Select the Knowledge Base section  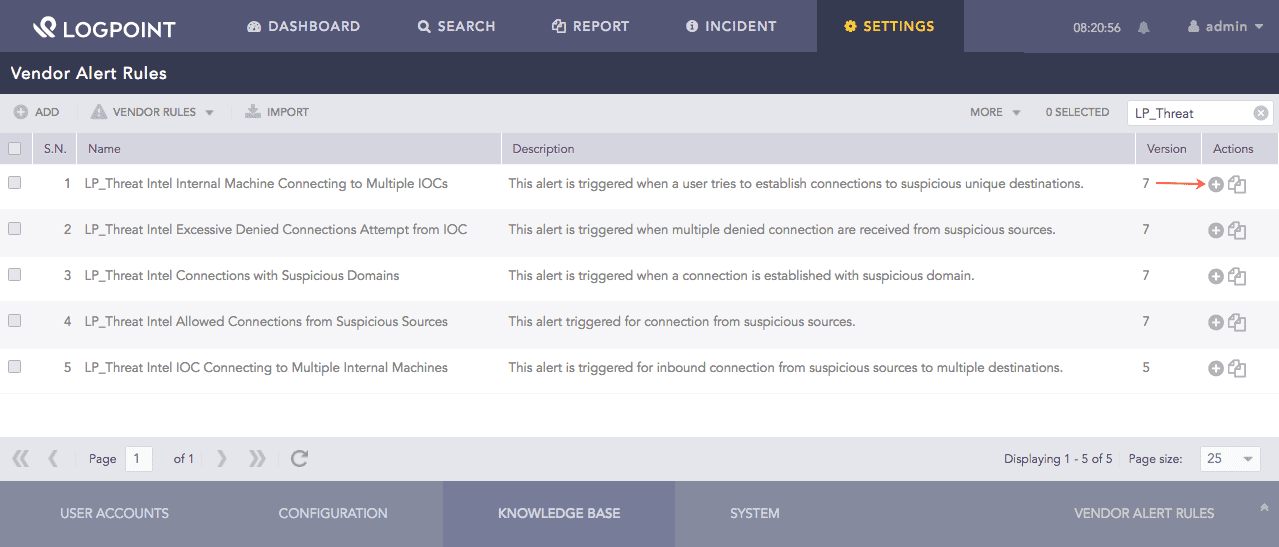(559, 513)
